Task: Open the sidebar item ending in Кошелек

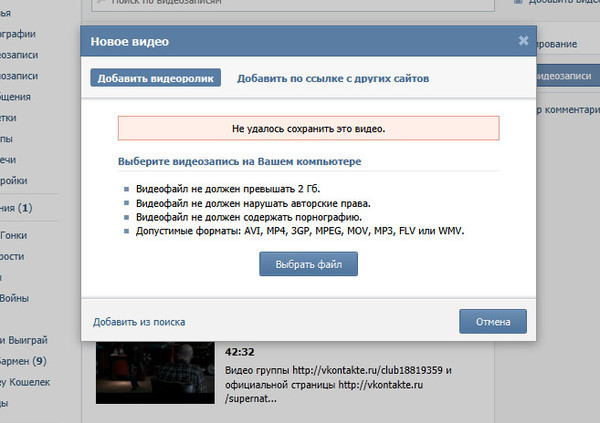Action: (25, 382)
